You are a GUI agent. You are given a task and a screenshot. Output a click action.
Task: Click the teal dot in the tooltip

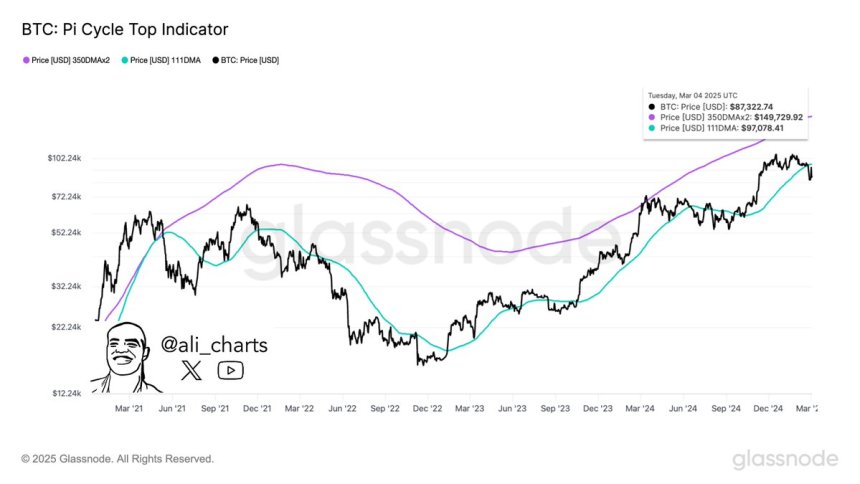coord(652,127)
